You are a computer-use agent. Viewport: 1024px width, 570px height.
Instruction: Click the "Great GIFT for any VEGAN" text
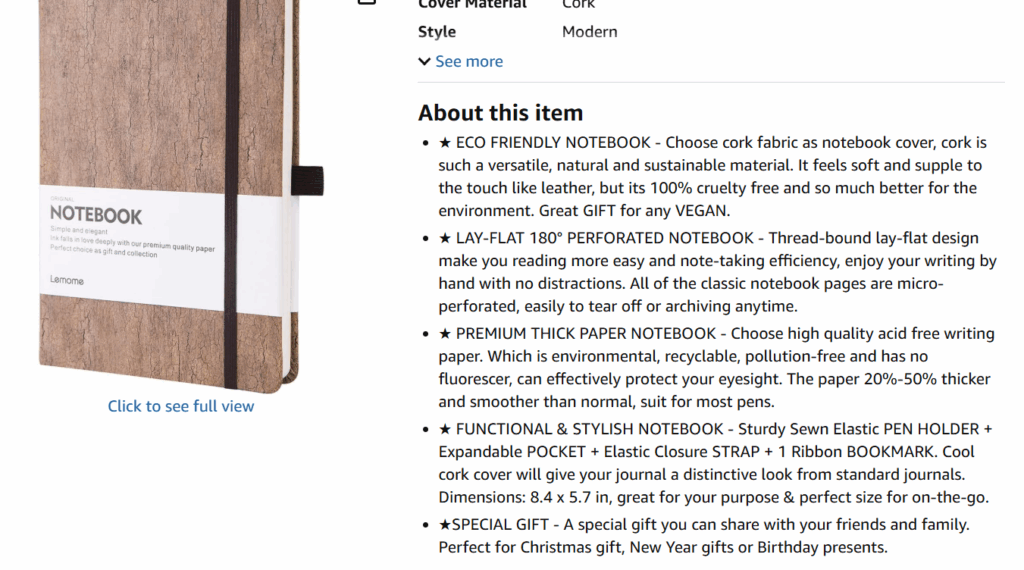pyautogui.click(x=635, y=211)
